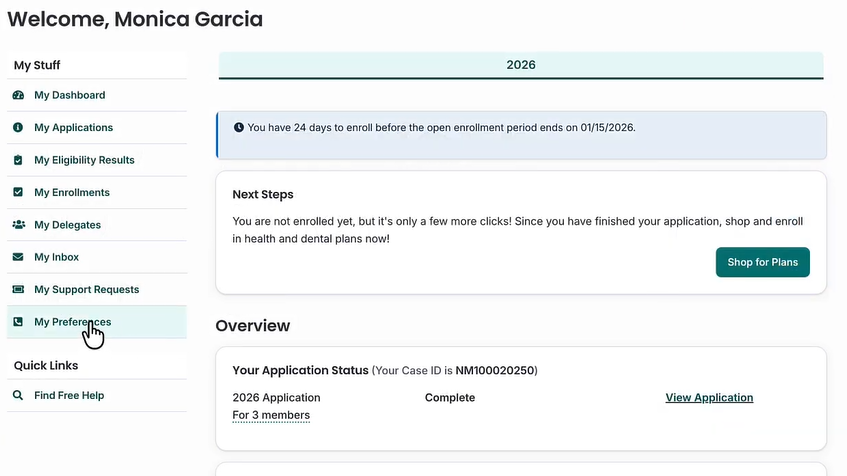Expand the For 3 members details

(271, 415)
